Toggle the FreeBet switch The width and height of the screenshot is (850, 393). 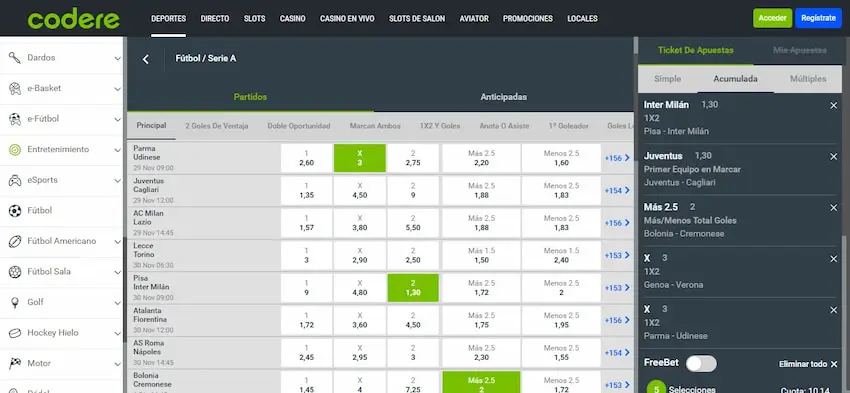(701, 363)
